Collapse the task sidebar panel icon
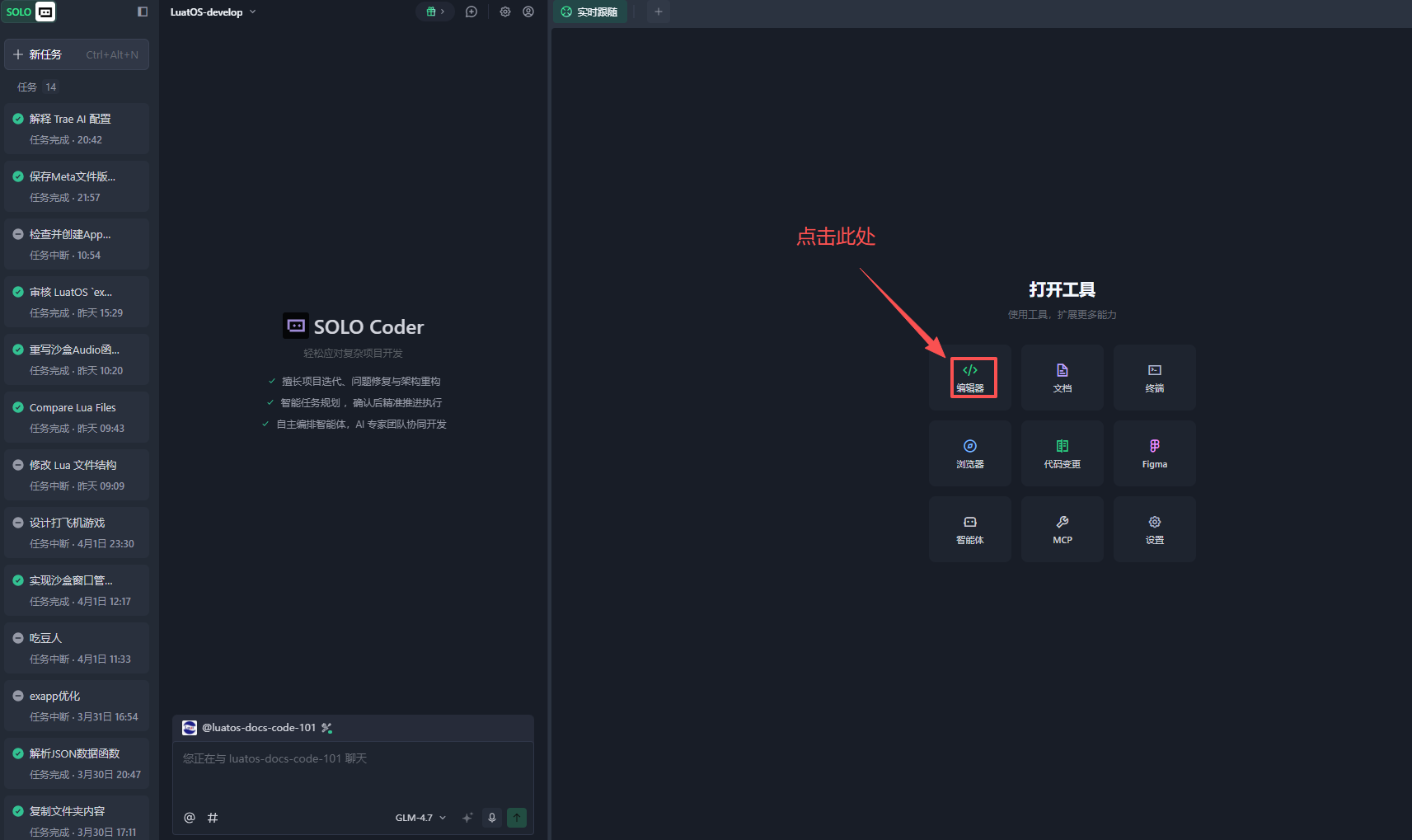 (x=143, y=12)
